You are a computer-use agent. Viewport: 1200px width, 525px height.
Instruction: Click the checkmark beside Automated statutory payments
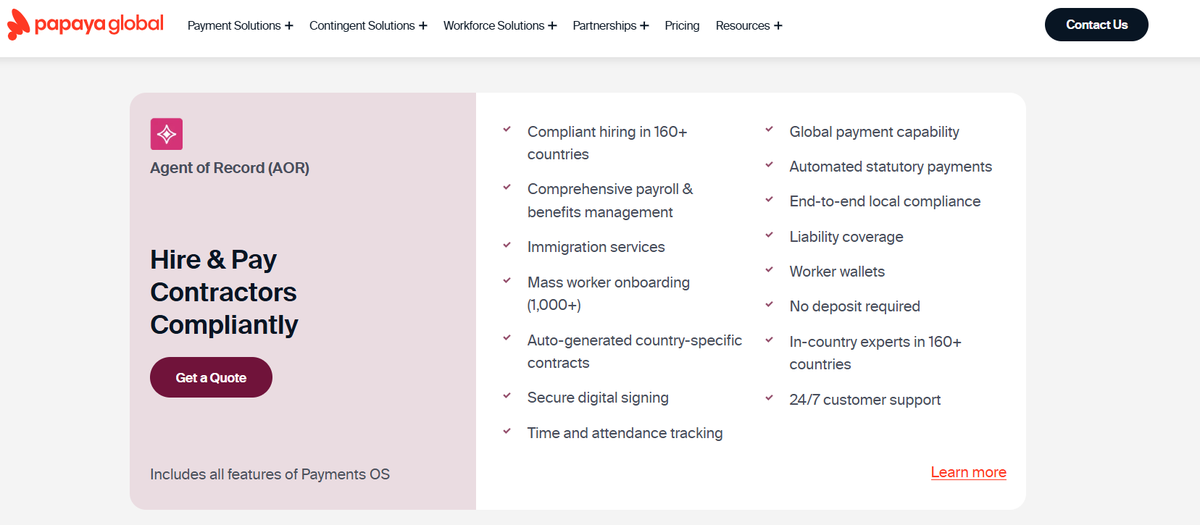[769, 165]
